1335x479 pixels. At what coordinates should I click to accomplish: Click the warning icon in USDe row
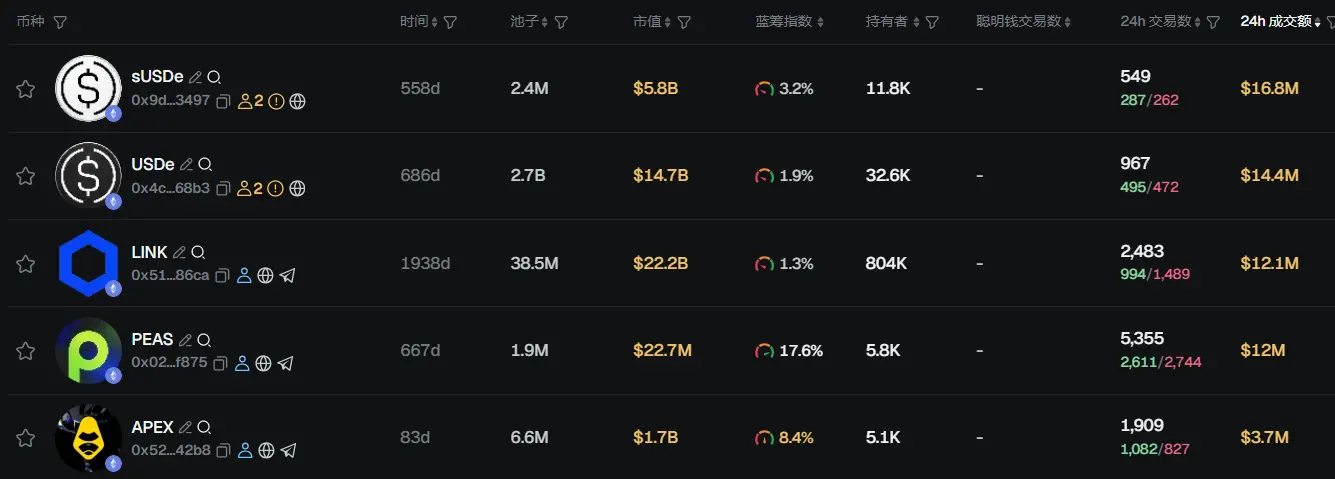276,188
